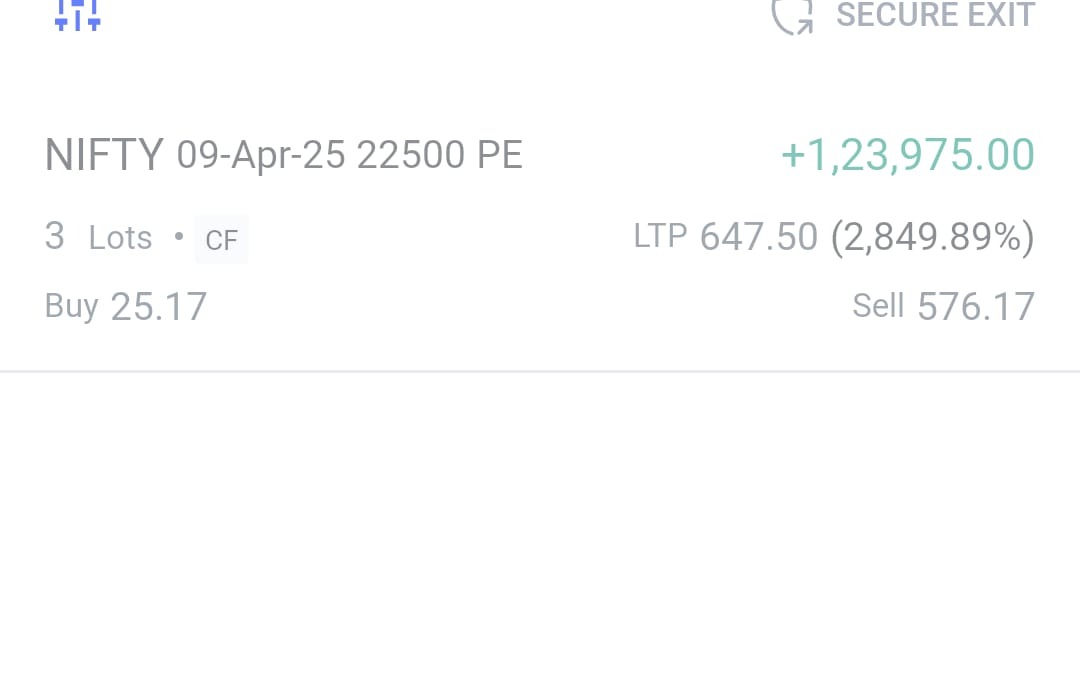Viewport: 1080px width, 678px height.
Task: Tap the +1,23,975.00 profit amount
Action: click(907, 155)
